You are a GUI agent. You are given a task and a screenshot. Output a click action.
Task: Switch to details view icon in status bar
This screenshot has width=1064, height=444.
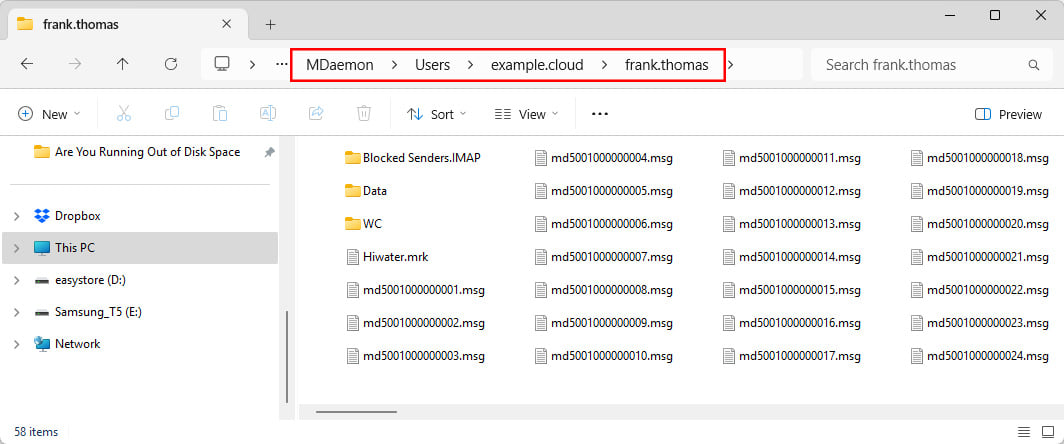click(x=1024, y=432)
